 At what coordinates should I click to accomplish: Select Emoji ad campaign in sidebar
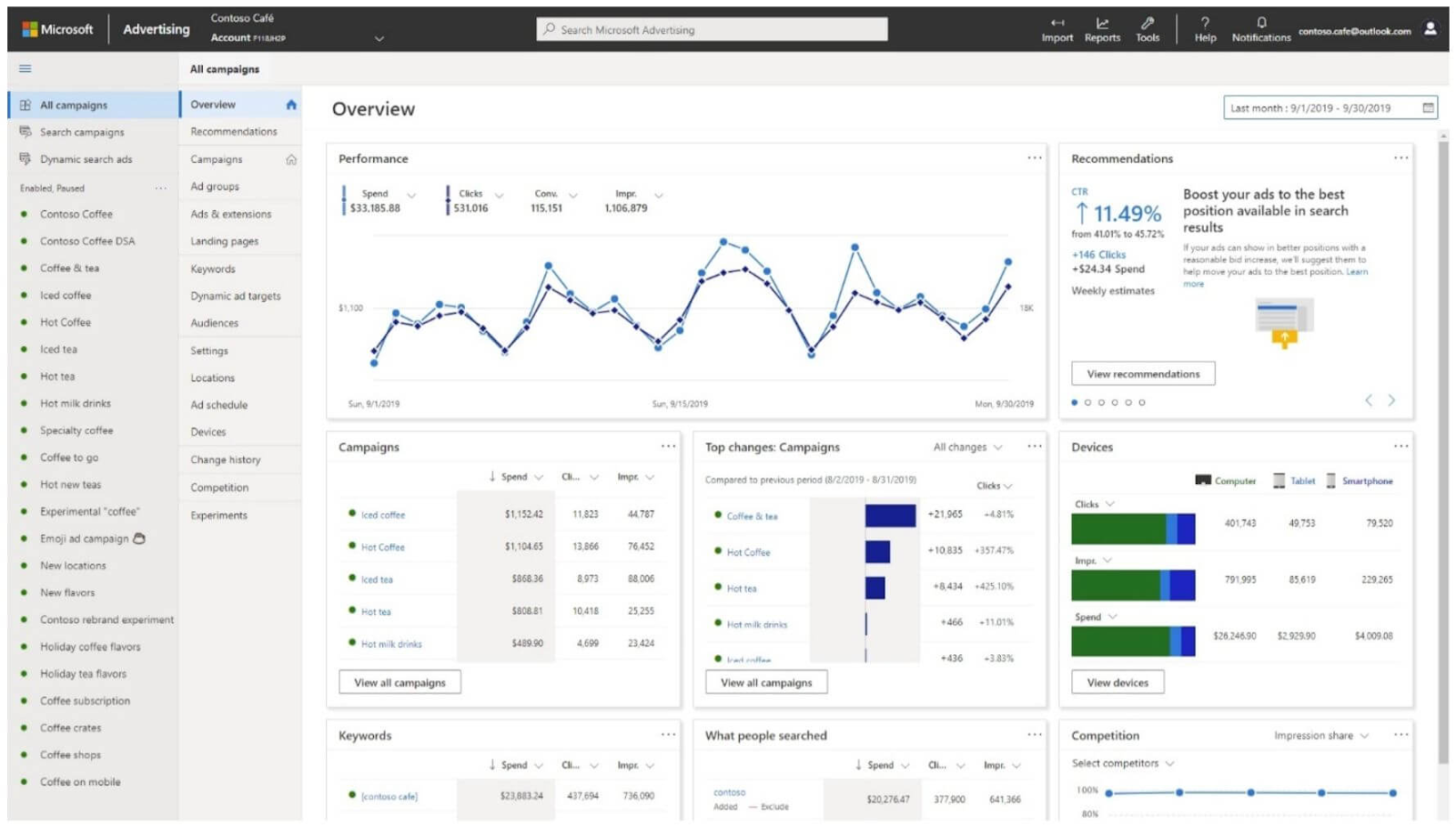click(84, 539)
